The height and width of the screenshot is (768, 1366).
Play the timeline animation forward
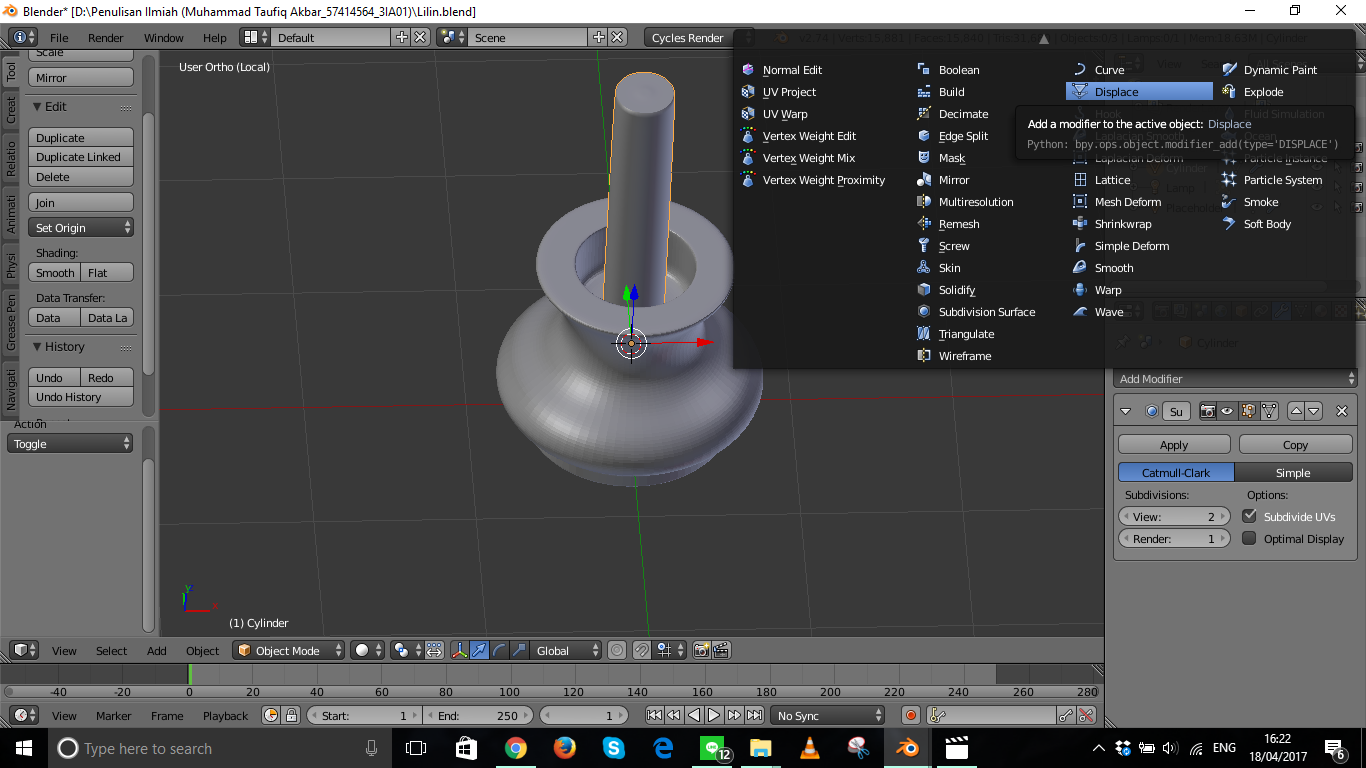point(714,715)
